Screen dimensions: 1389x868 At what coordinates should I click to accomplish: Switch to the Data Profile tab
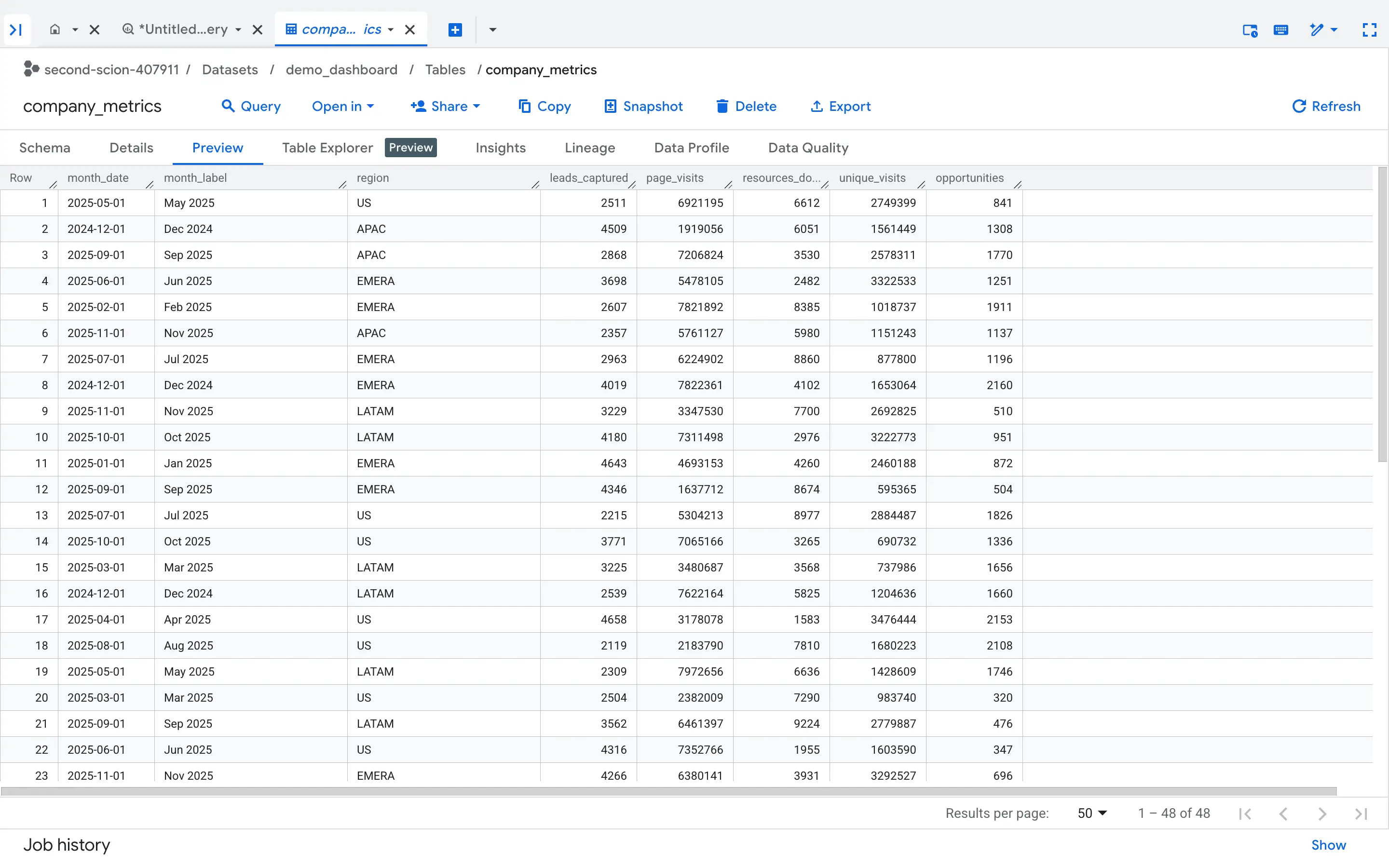click(x=691, y=148)
